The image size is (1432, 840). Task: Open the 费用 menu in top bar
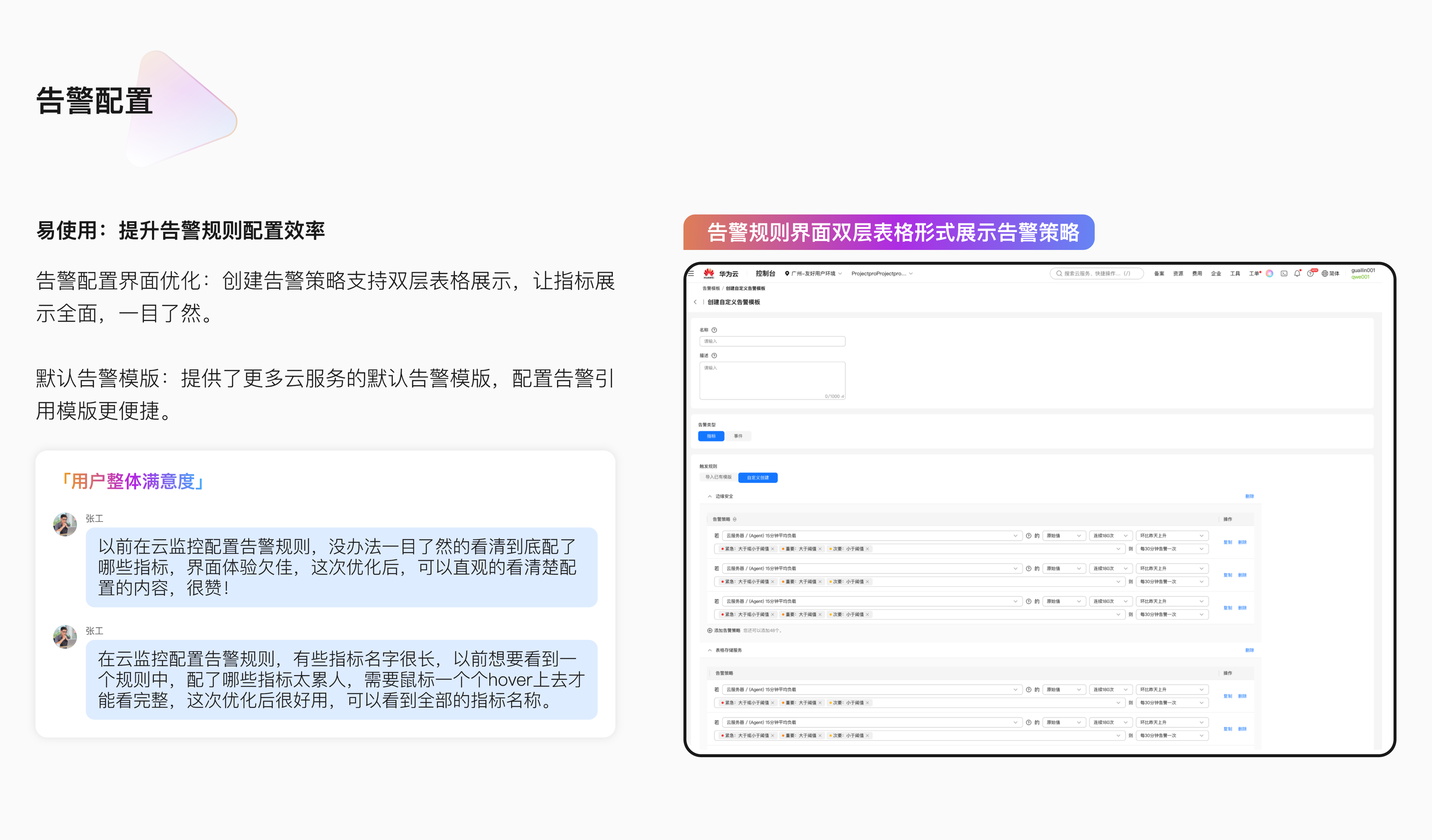[1197, 273]
